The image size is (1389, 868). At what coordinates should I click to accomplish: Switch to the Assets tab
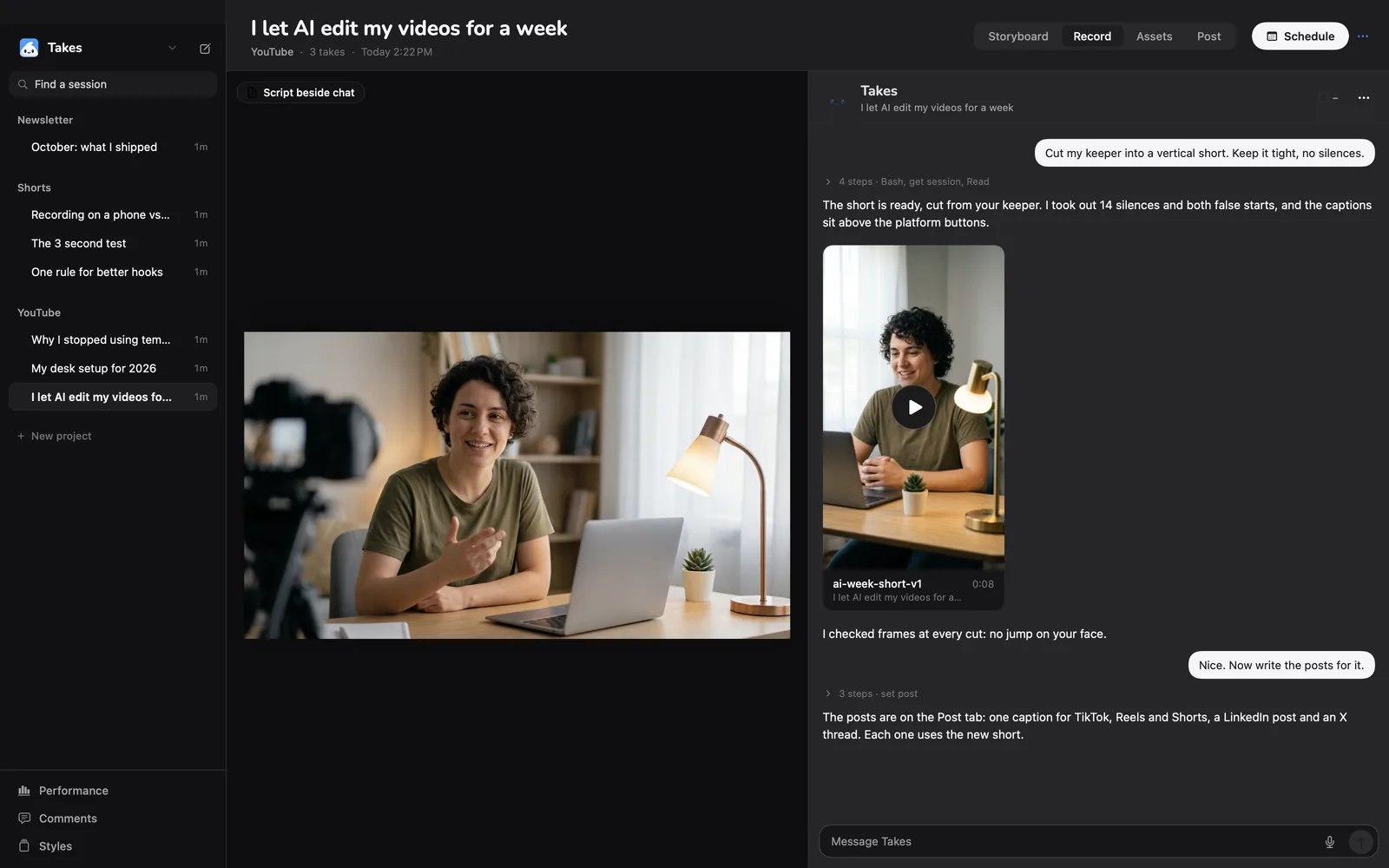[1154, 36]
